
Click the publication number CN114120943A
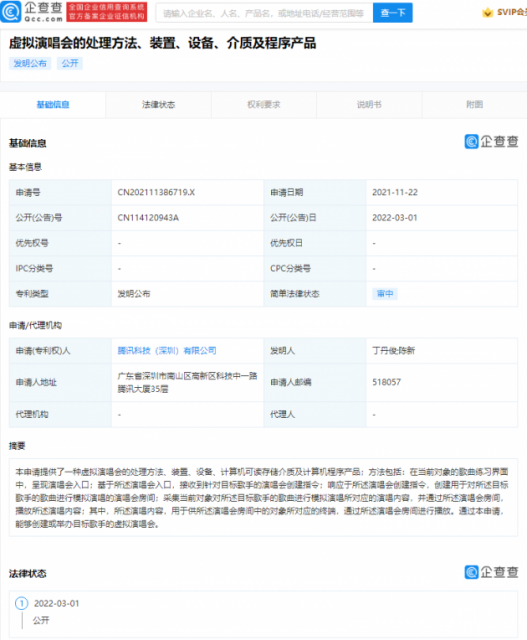click(148, 218)
